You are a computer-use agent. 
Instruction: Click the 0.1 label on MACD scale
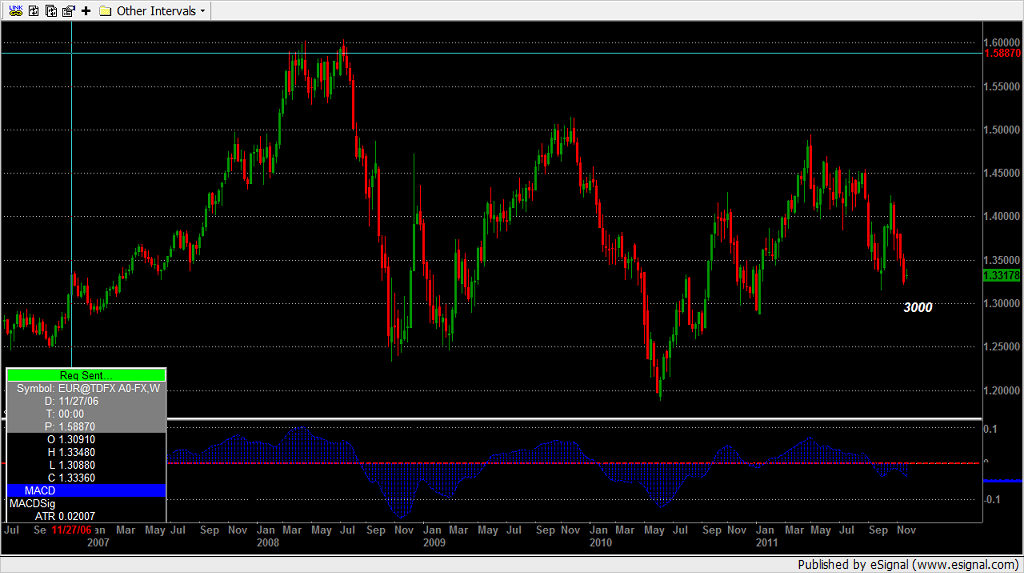[991, 429]
